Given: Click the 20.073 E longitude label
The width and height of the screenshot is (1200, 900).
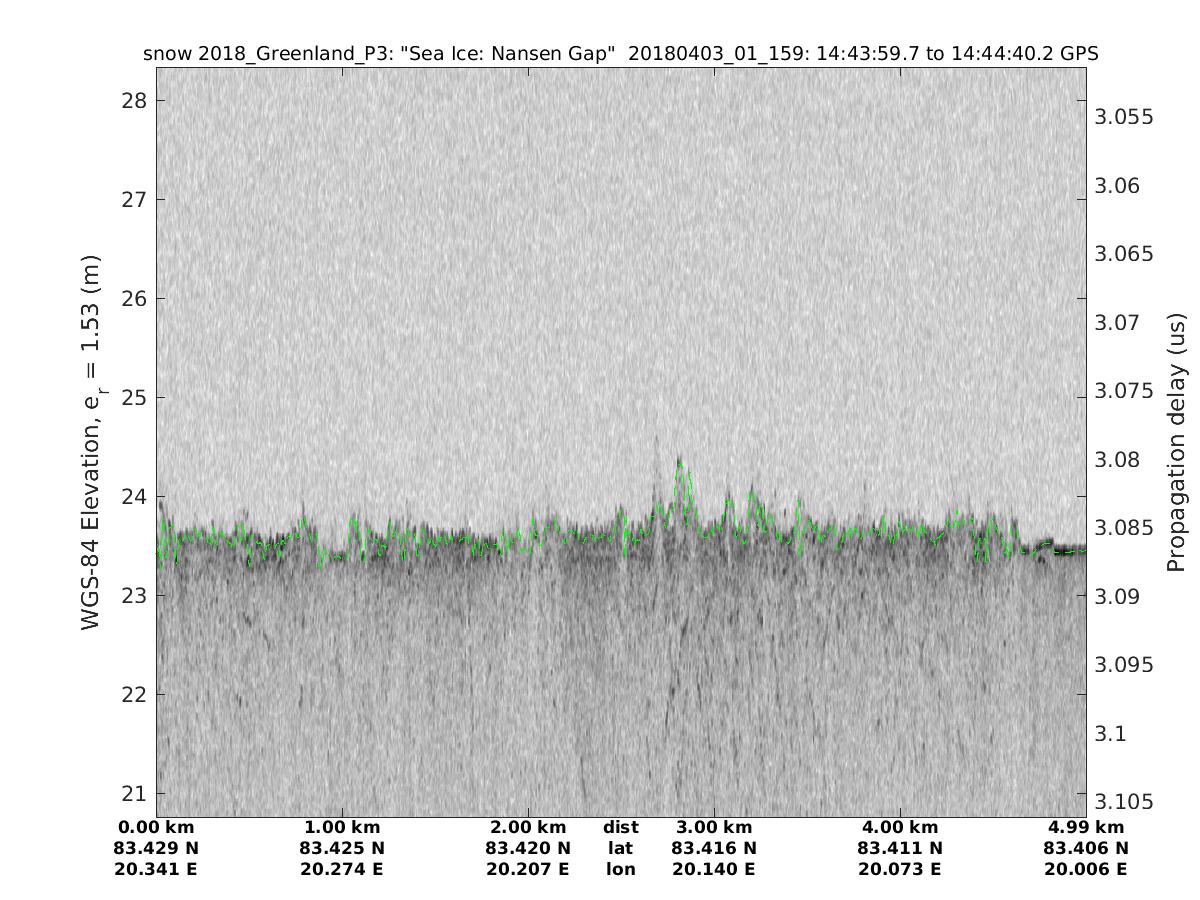Looking at the screenshot, I should pos(900,869).
